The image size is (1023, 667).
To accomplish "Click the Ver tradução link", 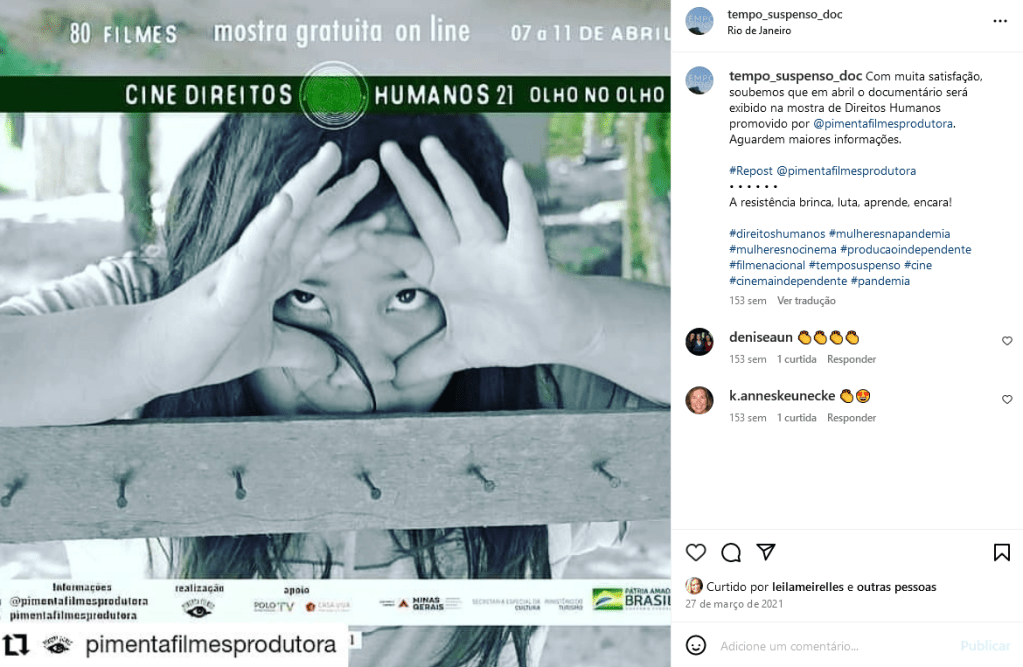I will coord(806,301).
